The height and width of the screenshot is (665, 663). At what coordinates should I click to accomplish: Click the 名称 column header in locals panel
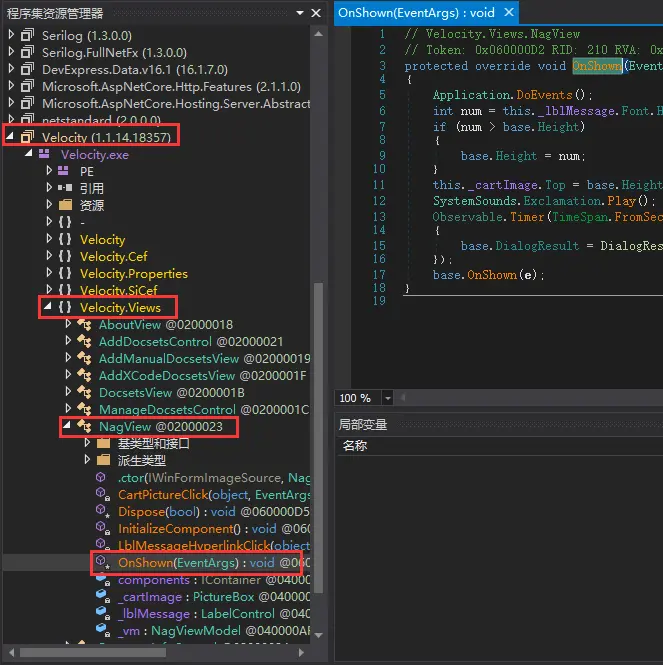point(355,446)
